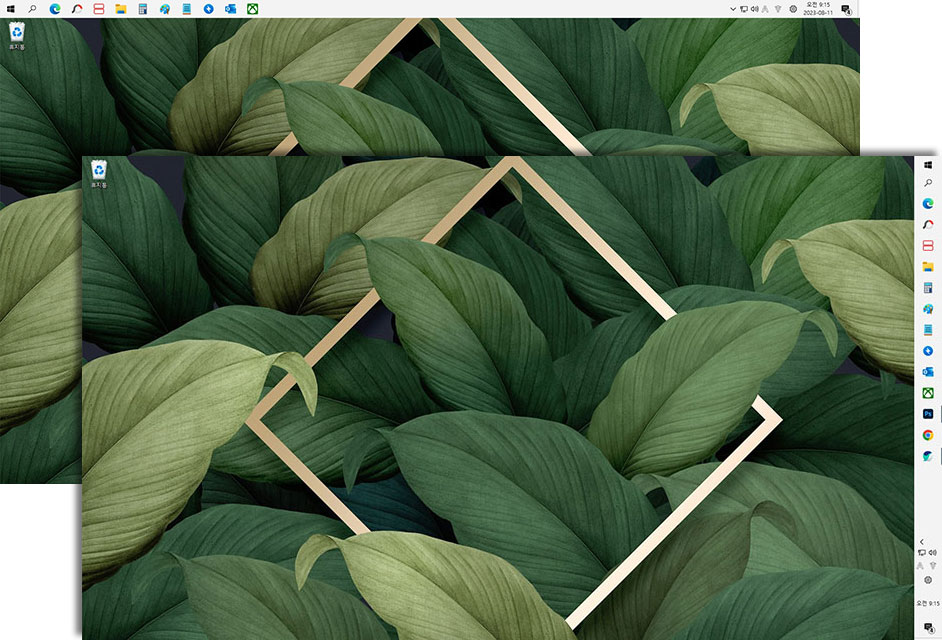The image size is (942, 640).
Task: Expand hidden tray icons on top taskbar
Action: [733, 9]
